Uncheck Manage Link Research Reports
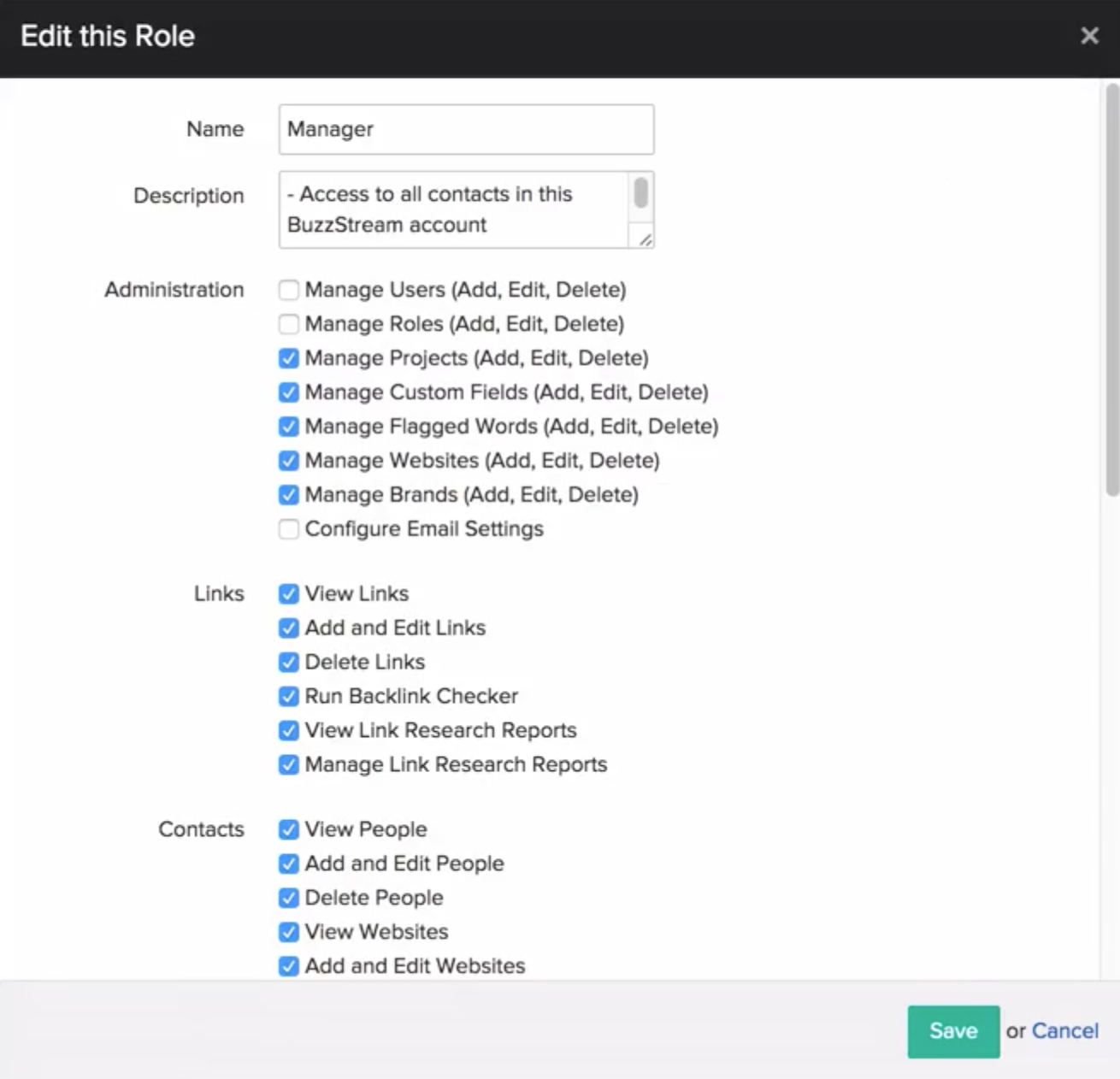Image resolution: width=1120 pixels, height=1079 pixels. tap(289, 765)
